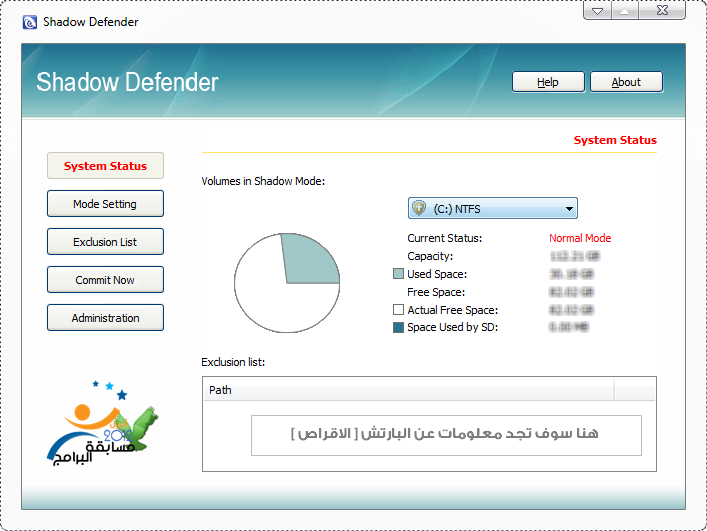707x531 pixels.
Task: Click the maximize window button
Action: [x=624, y=13]
